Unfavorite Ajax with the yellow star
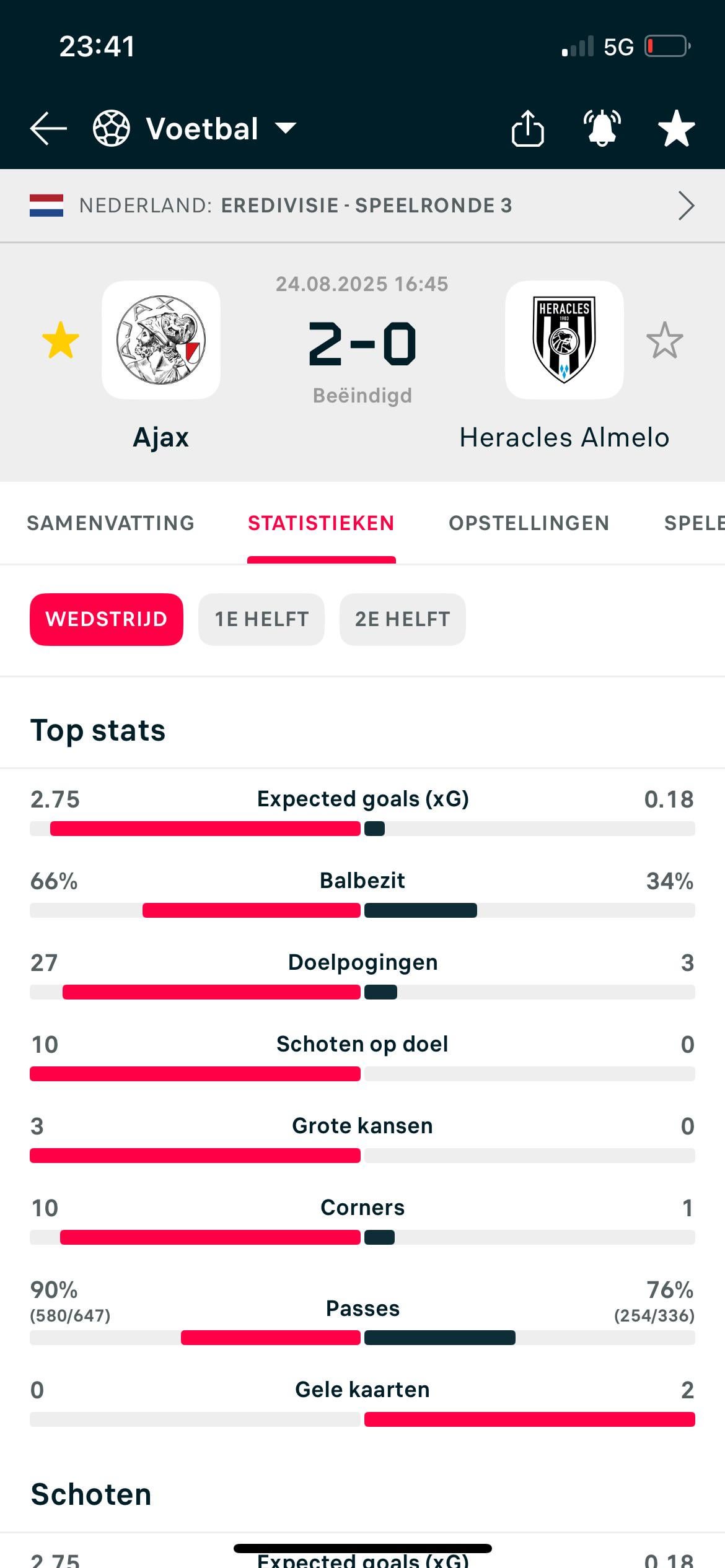Viewport: 725px width, 1568px height. click(61, 340)
